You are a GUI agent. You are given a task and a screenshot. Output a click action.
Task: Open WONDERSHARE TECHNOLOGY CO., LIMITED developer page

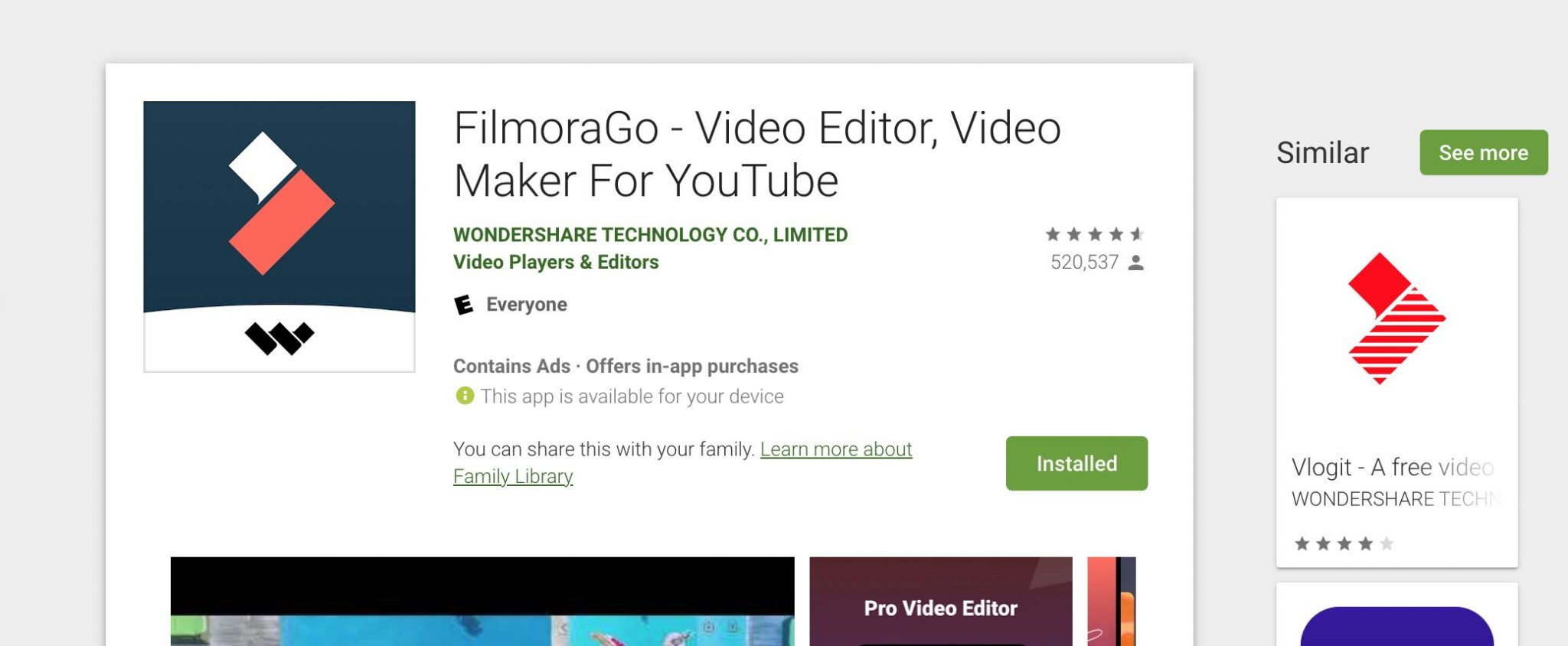[x=650, y=235]
